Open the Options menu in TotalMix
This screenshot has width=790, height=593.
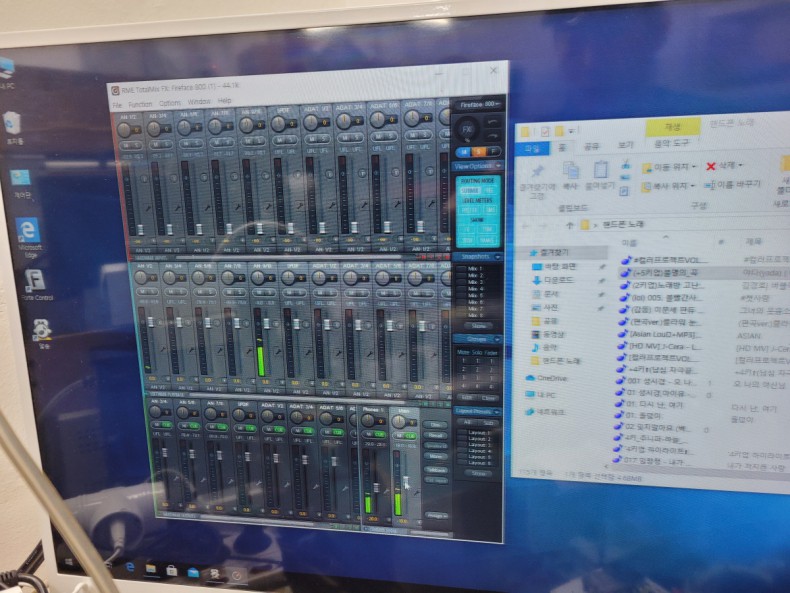pyautogui.click(x=170, y=102)
